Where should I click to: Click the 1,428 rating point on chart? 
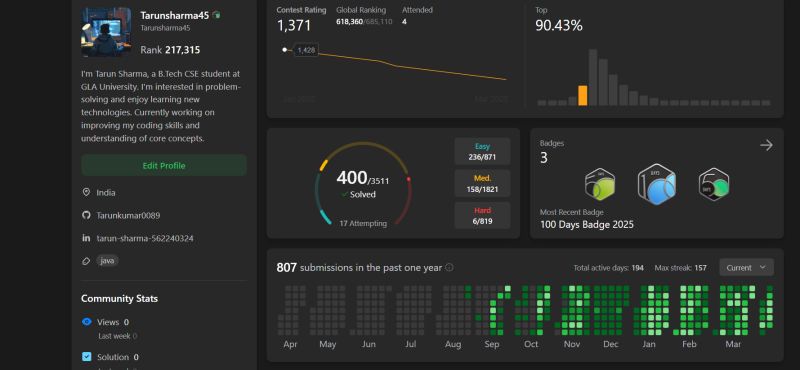click(x=285, y=50)
